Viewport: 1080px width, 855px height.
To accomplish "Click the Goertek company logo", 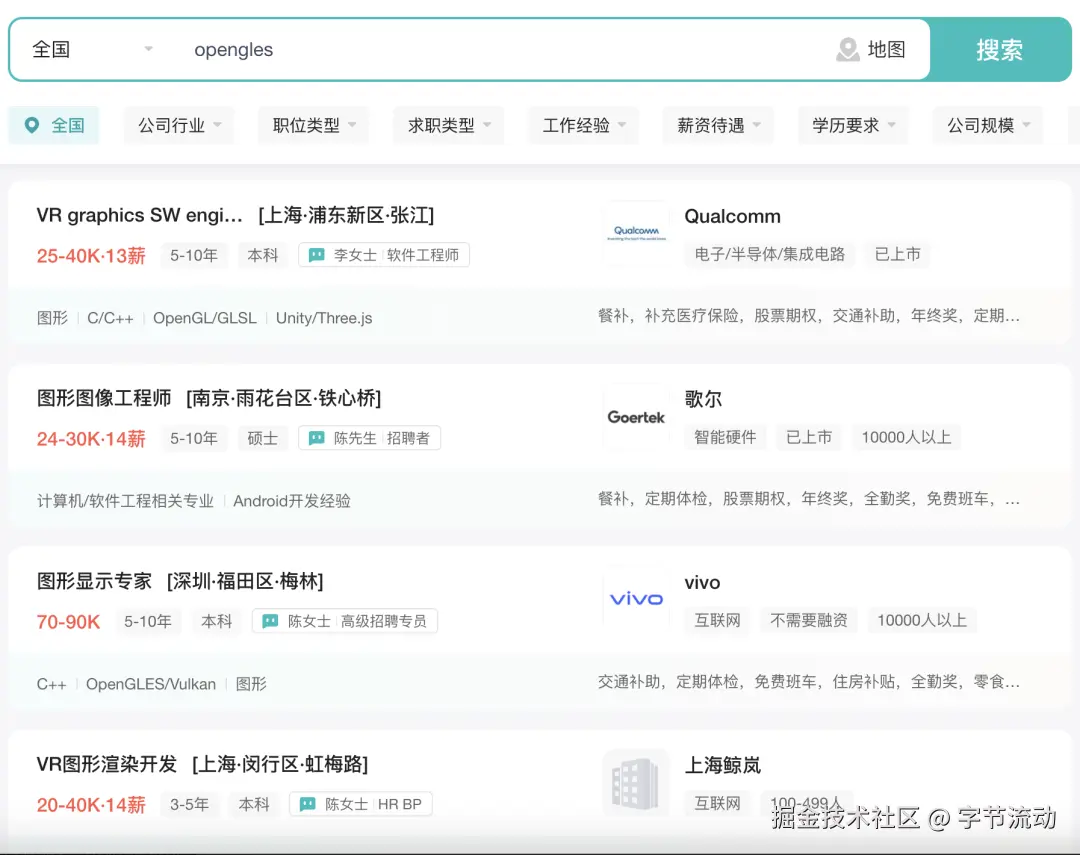I will 636,416.
